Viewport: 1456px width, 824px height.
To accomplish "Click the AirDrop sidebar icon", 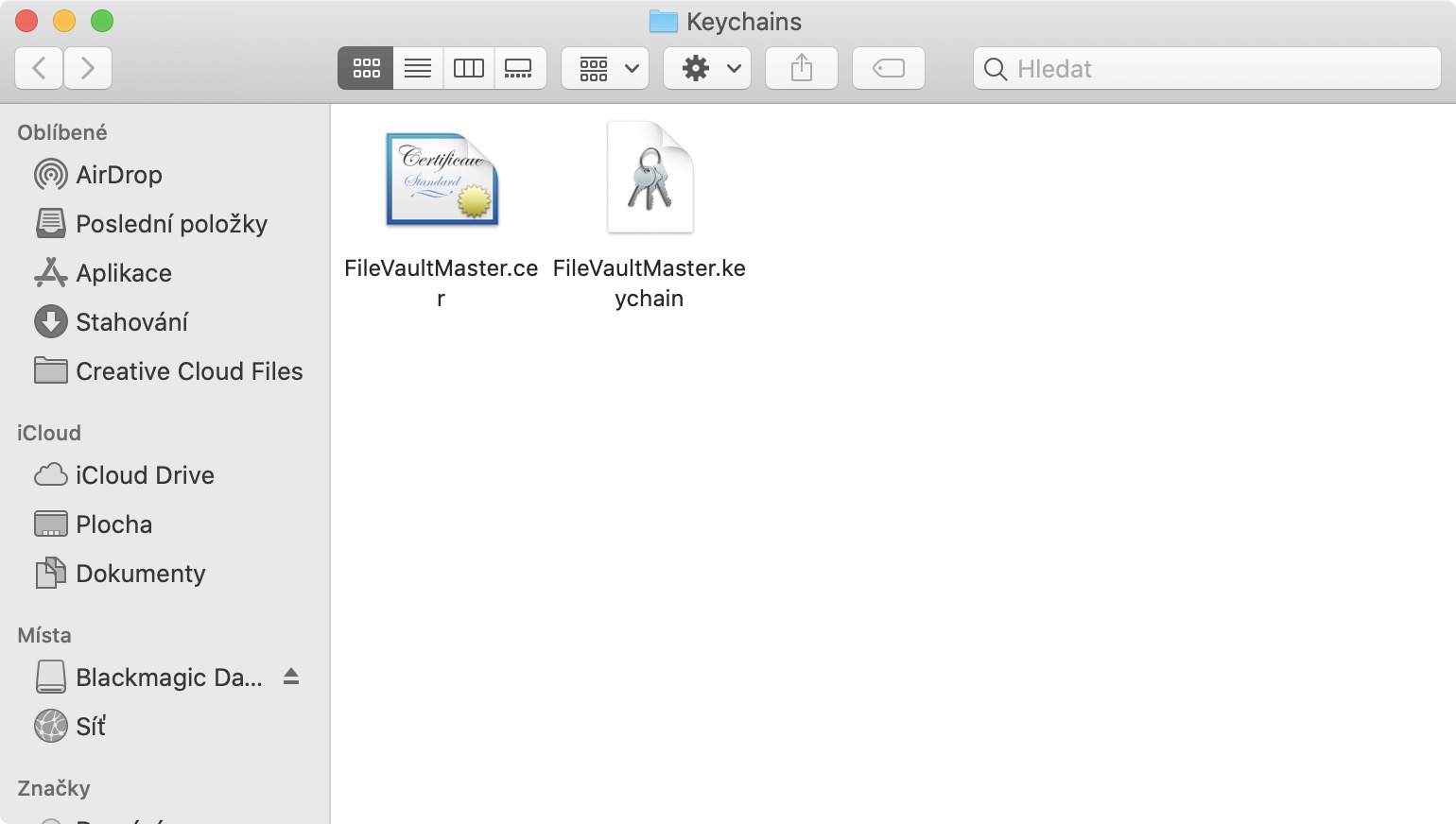I will [x=51, y=175].
